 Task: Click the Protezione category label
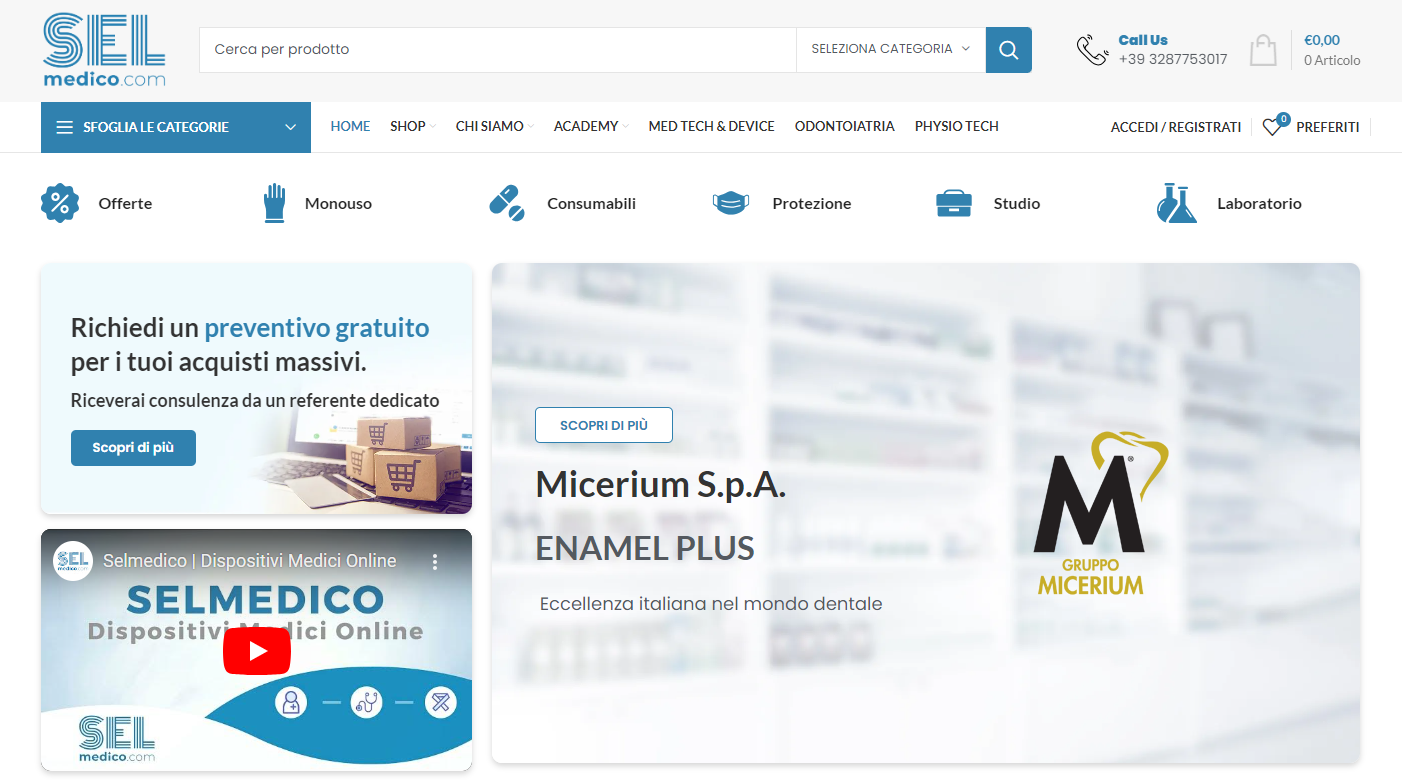[812, 204]
